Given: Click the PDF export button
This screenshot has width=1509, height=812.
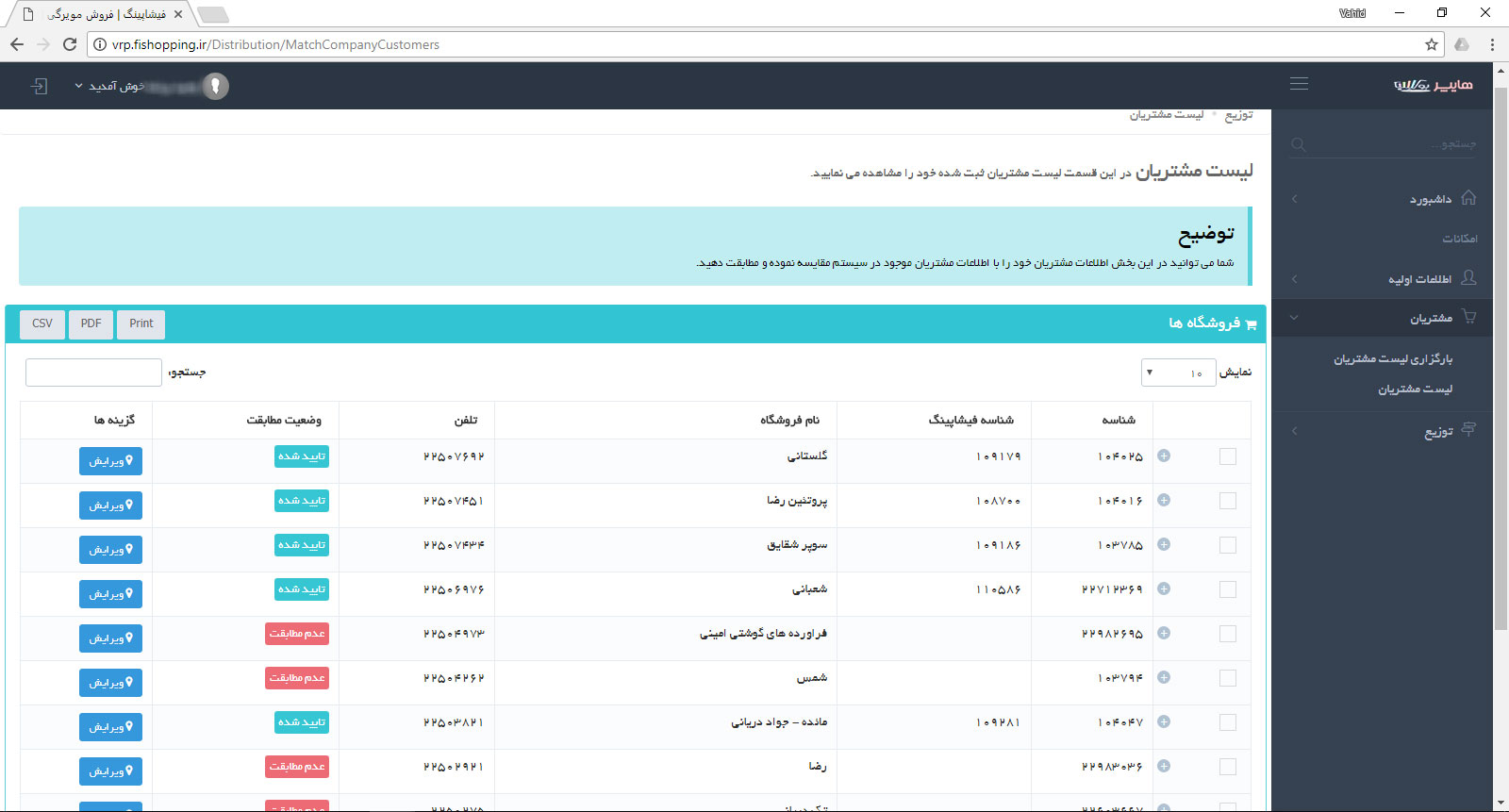Looking at the screenshot, I should click(x=91, y=323).
